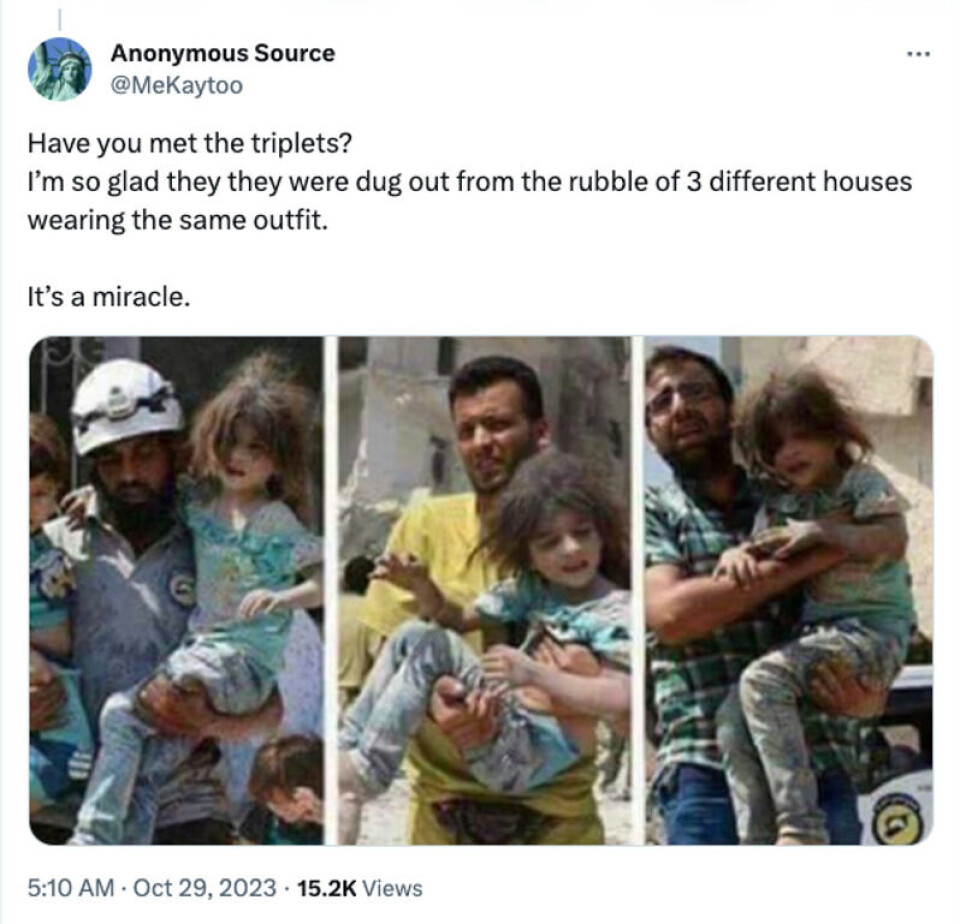
Task: Expand the right attached photo
Action: (789, 590)
